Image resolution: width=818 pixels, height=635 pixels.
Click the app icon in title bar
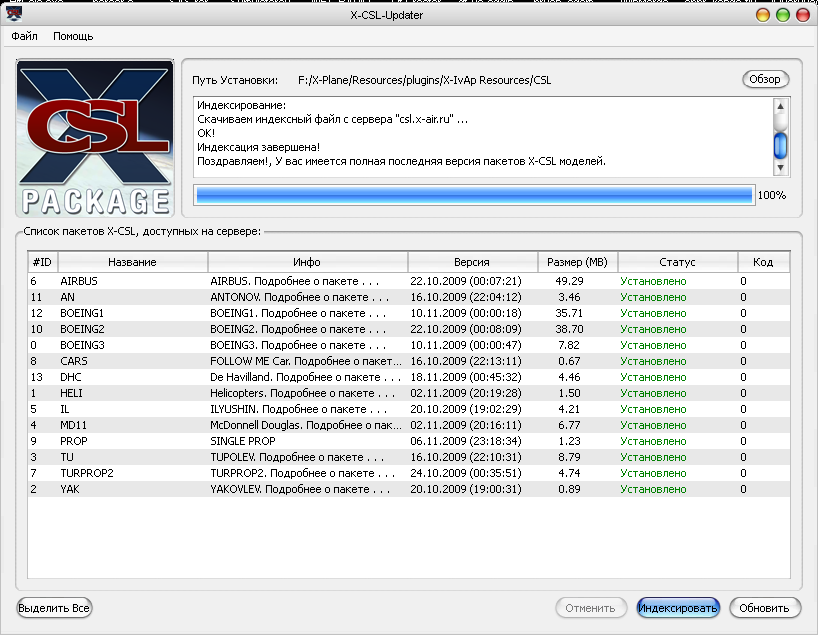coord(14,14)
